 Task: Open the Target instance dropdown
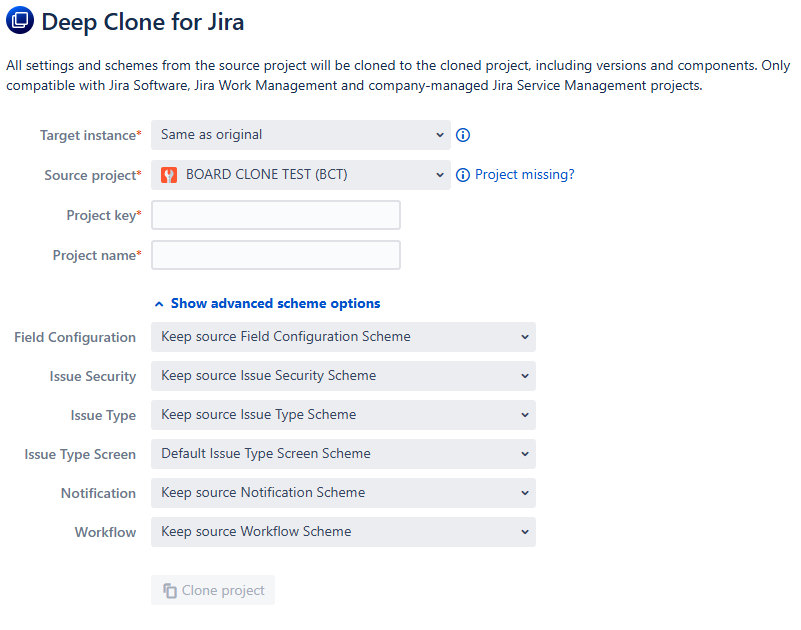point(301,135)
